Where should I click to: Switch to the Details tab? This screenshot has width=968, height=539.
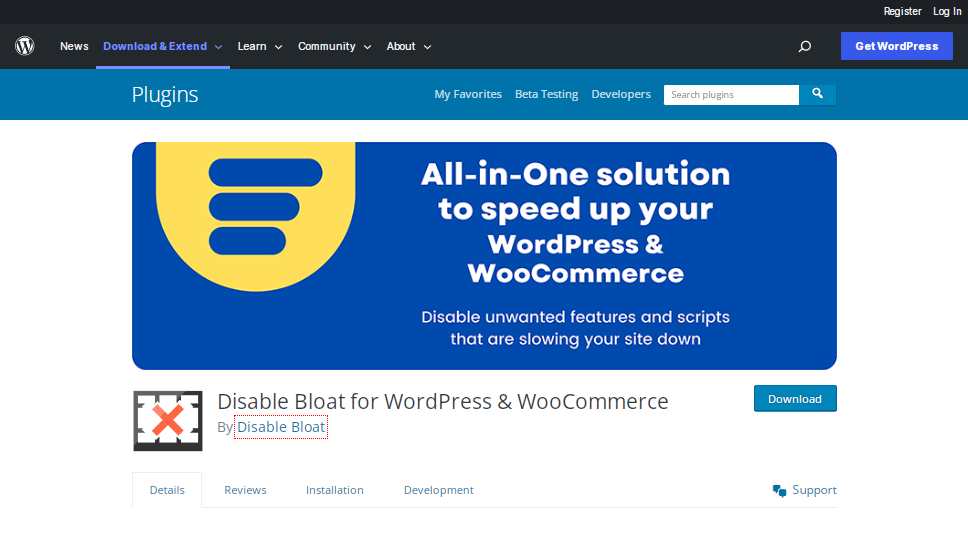[x=167, y=490]
